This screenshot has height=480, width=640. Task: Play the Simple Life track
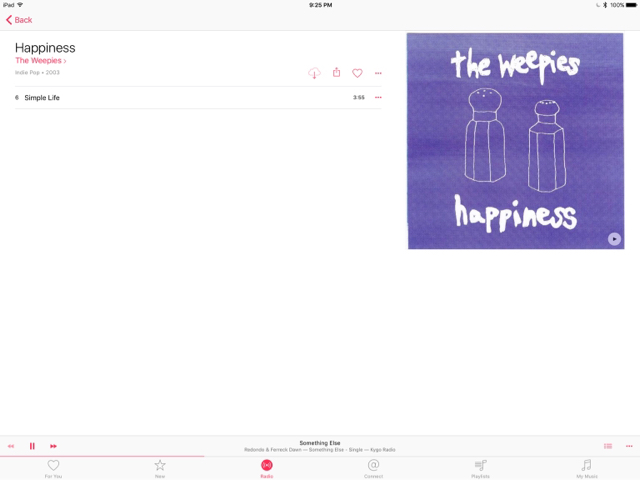point(198,98)
